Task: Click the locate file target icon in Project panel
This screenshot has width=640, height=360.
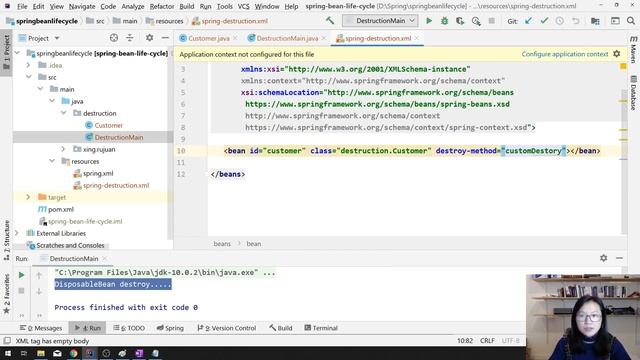Action: [114, 38]
